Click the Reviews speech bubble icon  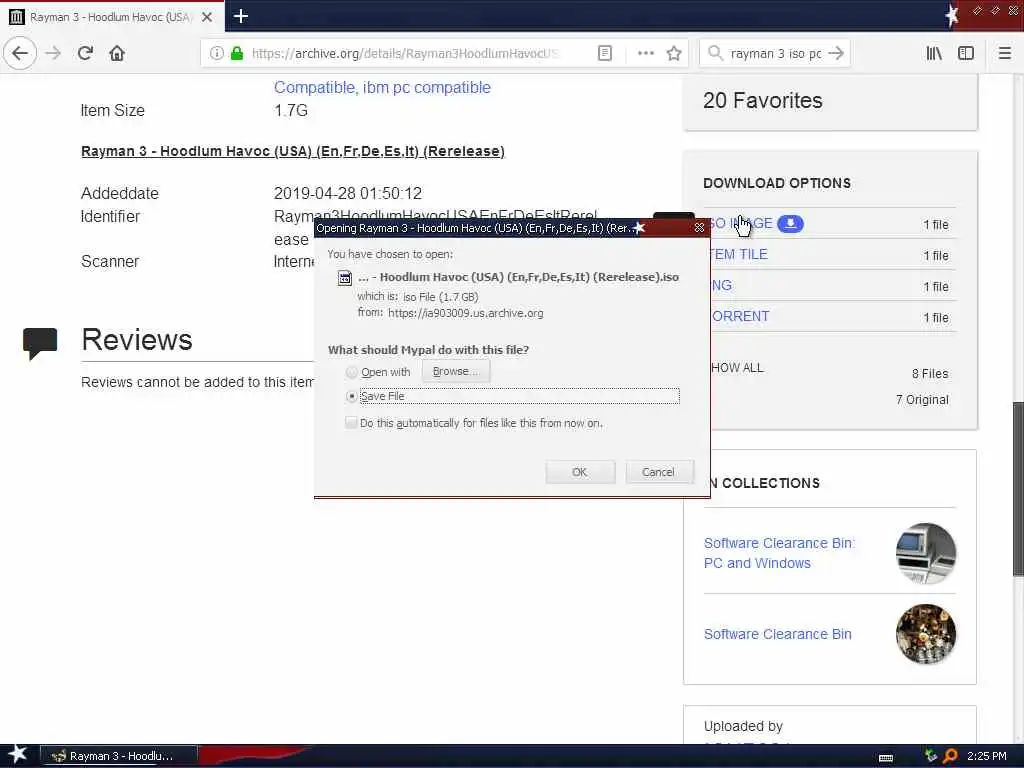pyautogui.click(x=40, y=343)
